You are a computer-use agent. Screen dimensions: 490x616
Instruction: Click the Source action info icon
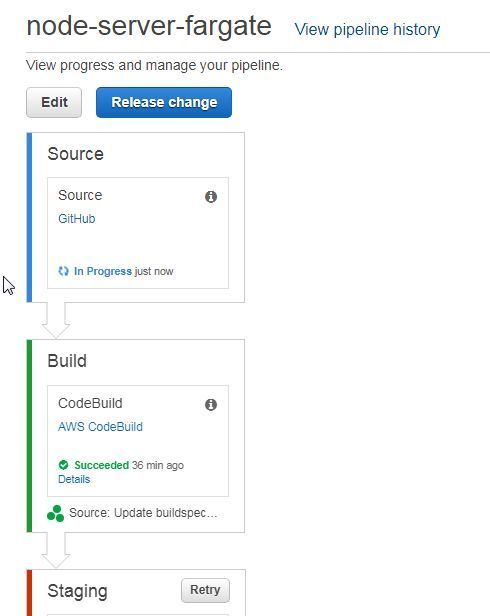pyautogui.click(x=211, y=196)
